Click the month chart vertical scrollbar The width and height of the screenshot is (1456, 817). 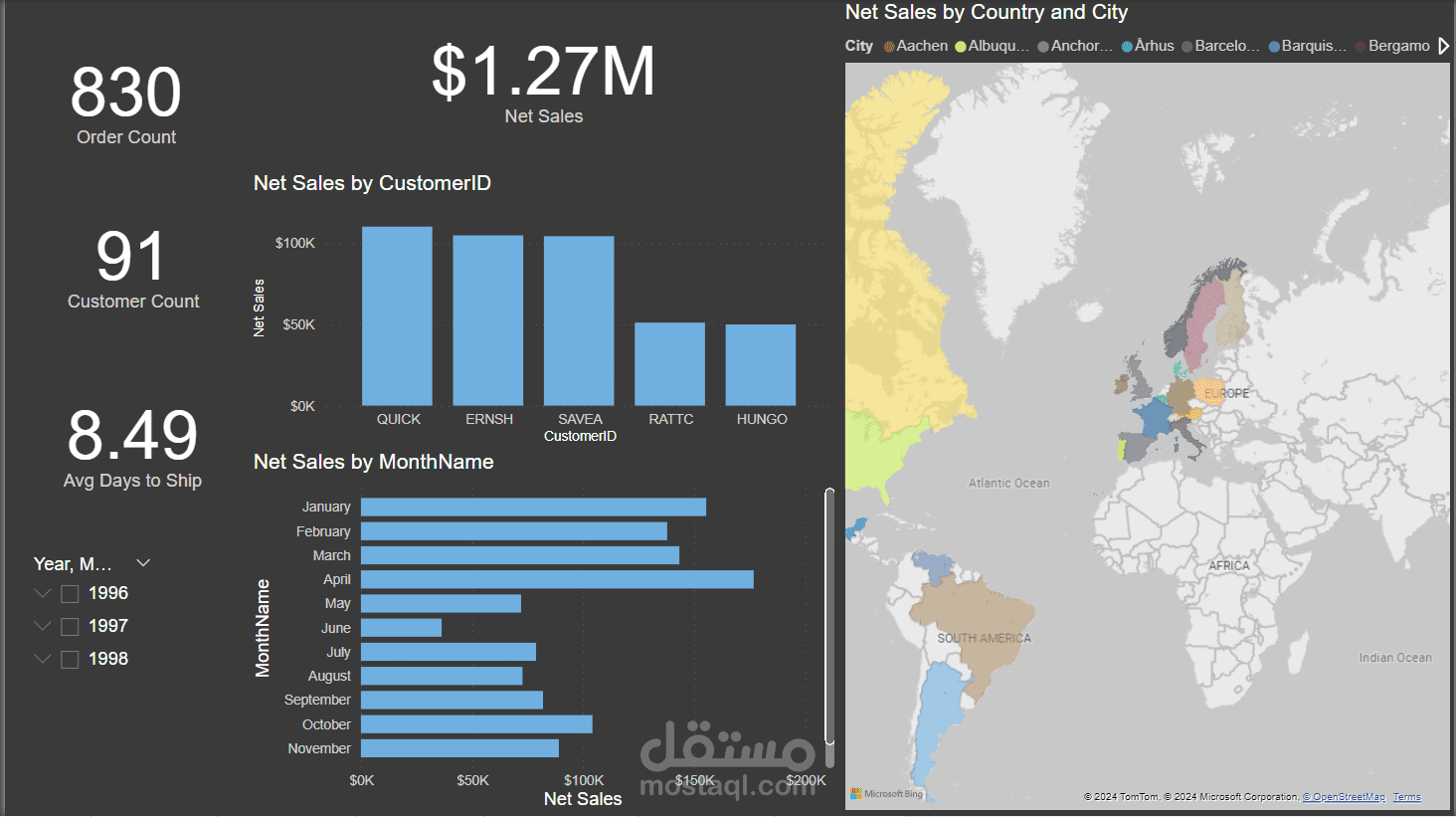[829, 615]
